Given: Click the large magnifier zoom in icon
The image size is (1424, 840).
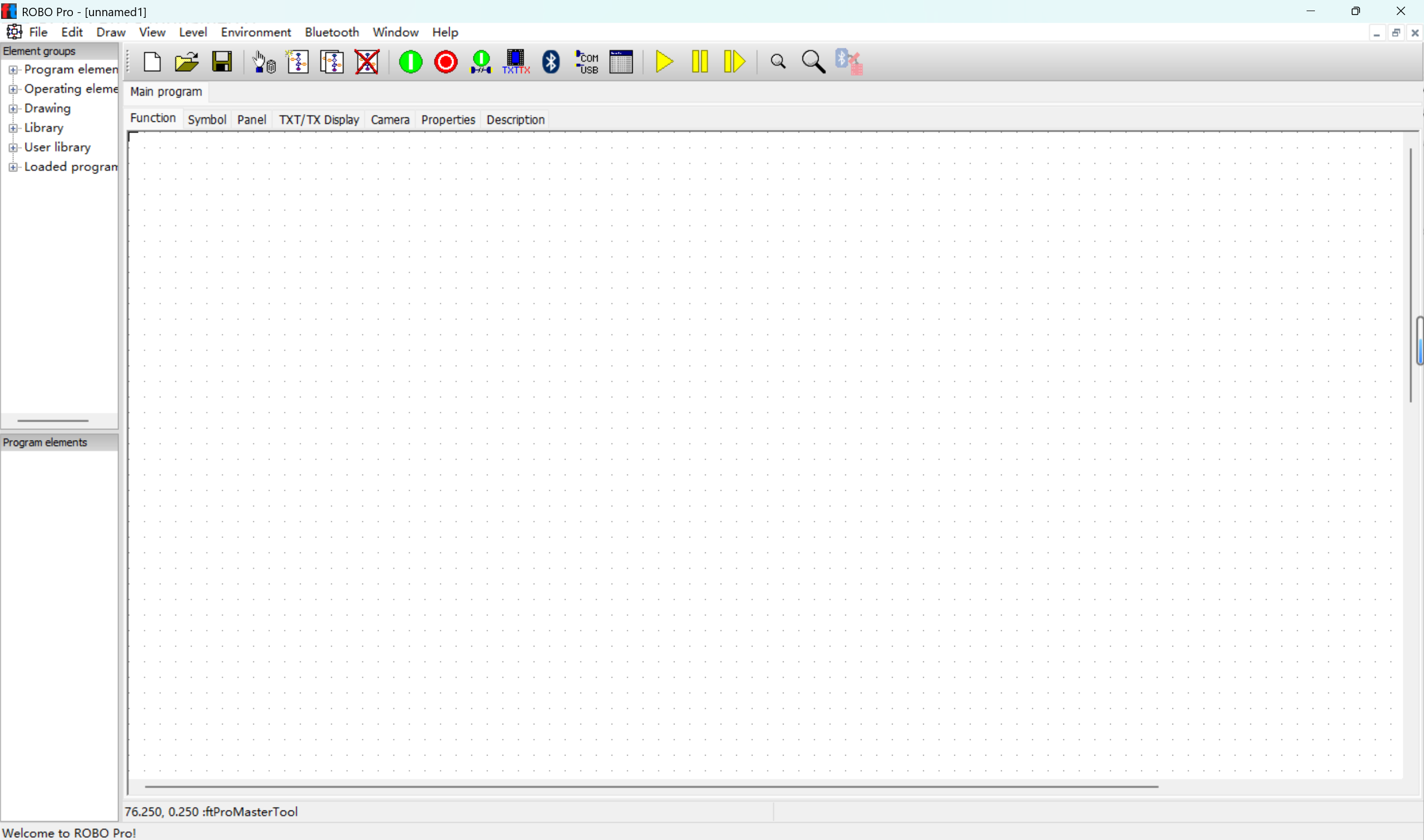Looking at the screenshot, I should 814,62.
